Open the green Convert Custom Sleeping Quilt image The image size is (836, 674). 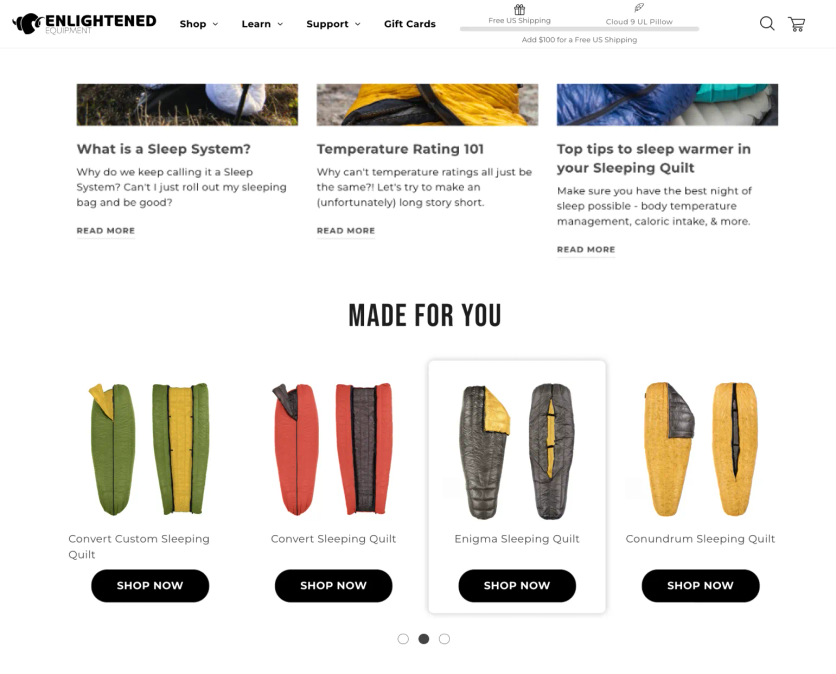[x=150, y=449]
